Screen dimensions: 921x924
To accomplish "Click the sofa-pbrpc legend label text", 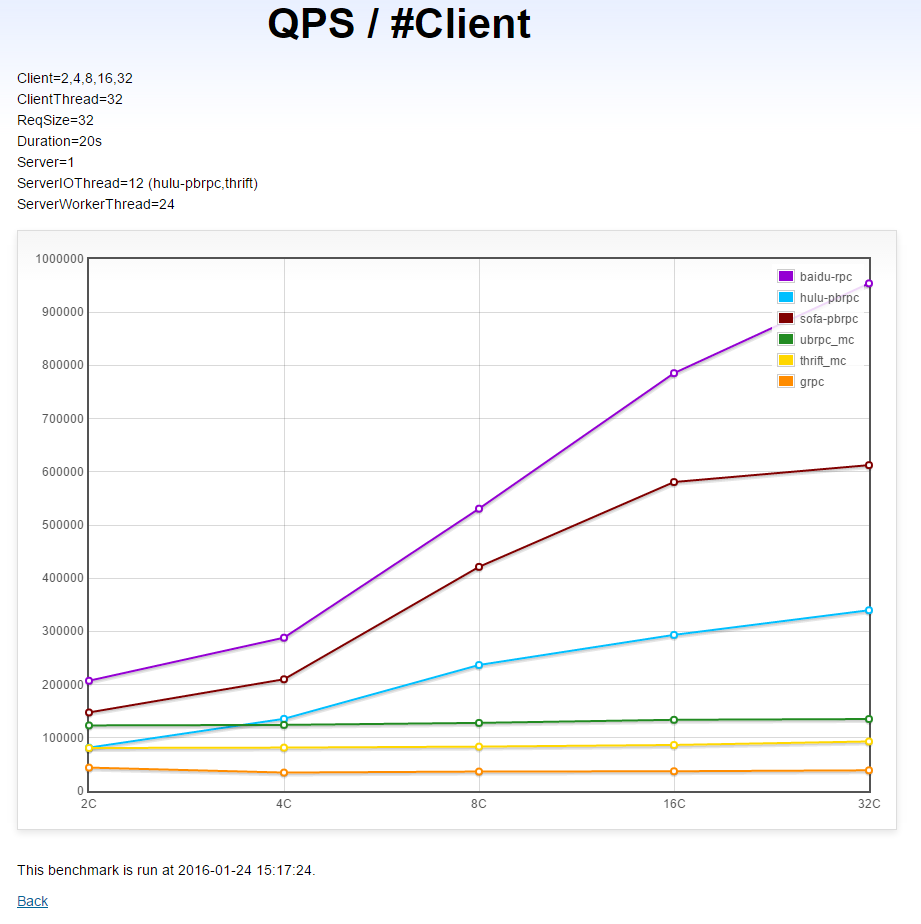I will [x=828, y=318].
